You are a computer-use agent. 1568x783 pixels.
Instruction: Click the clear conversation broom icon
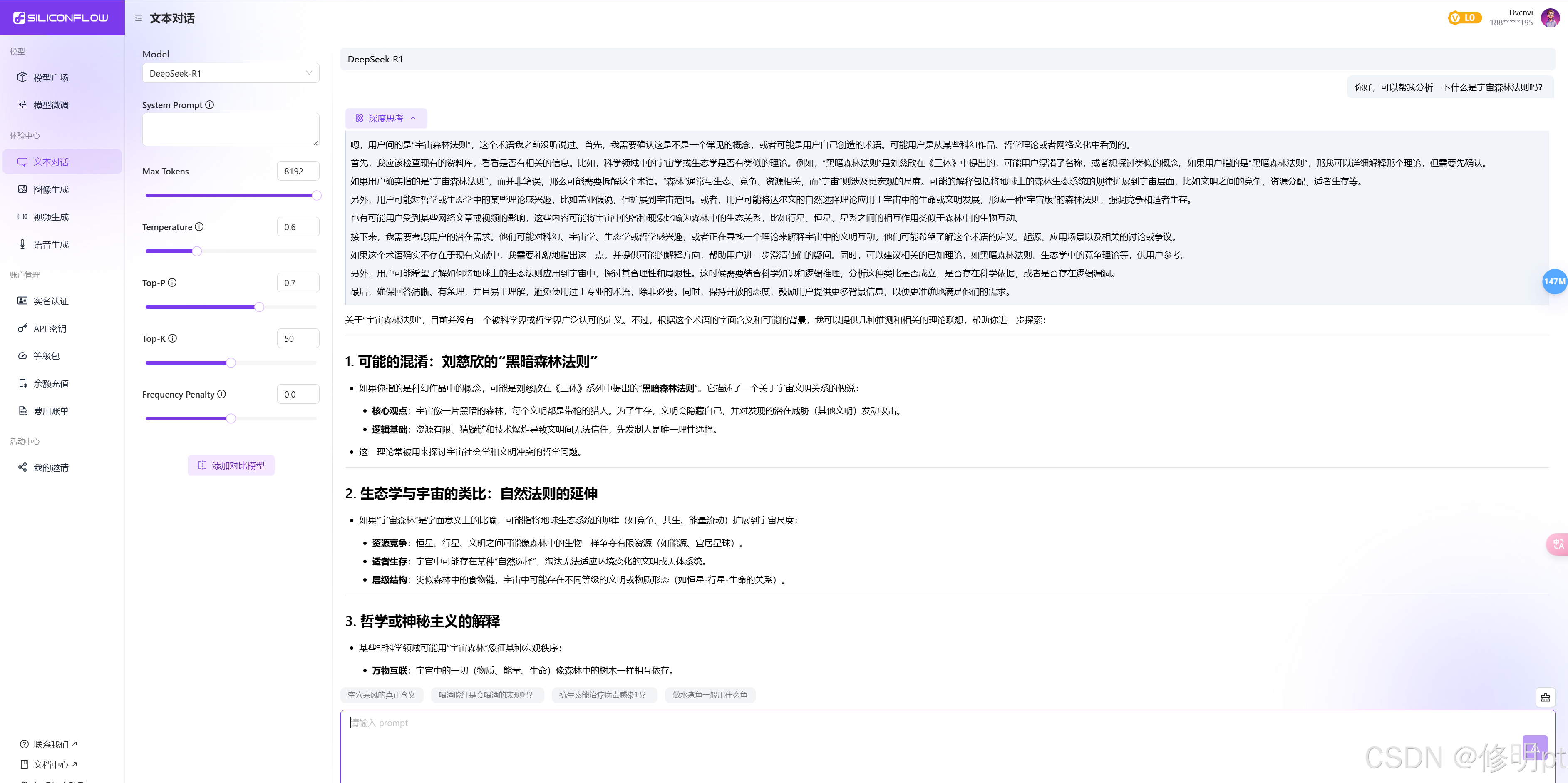1545,697
